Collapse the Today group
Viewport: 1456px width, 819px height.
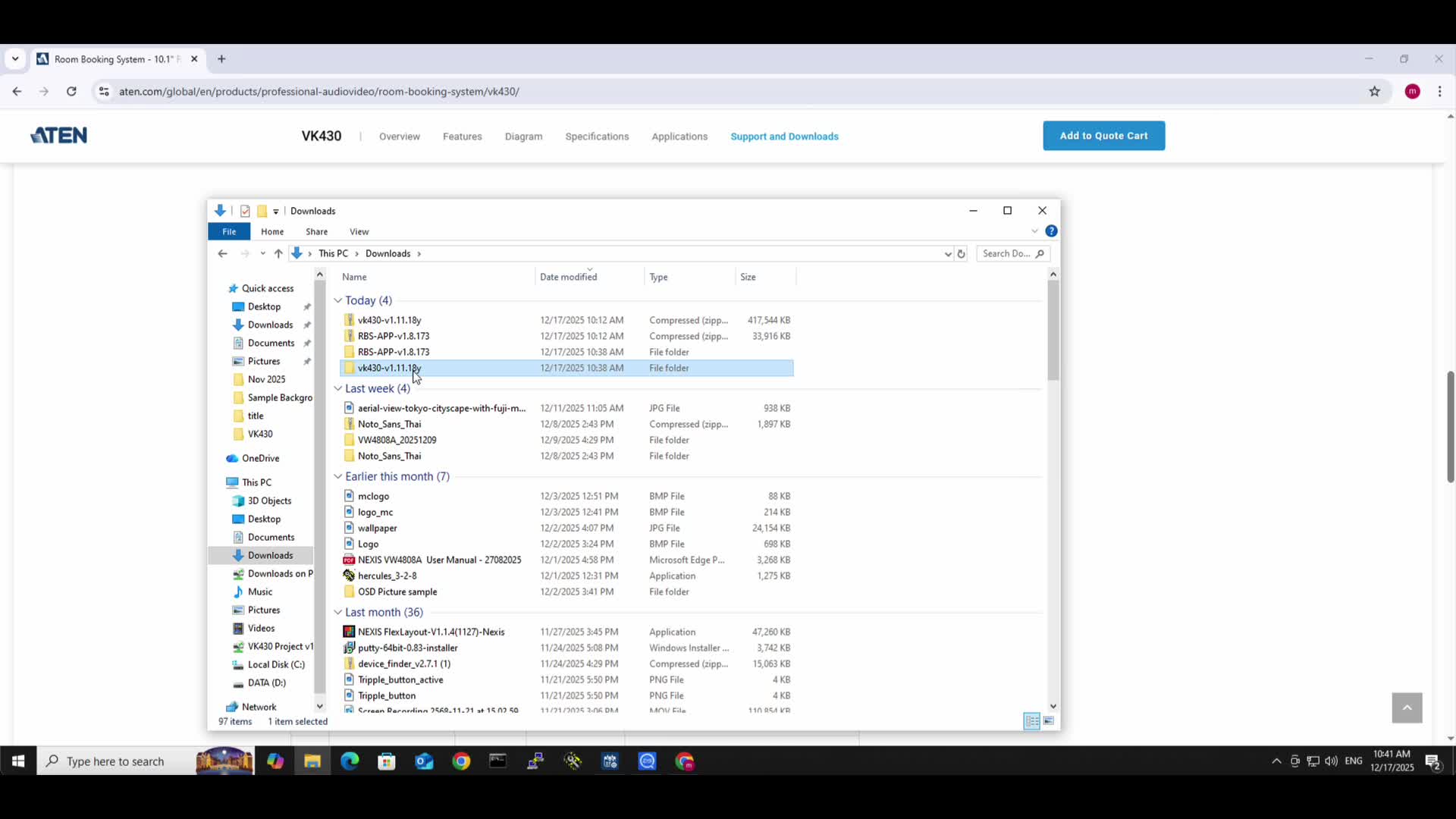(x=338, y=301)
